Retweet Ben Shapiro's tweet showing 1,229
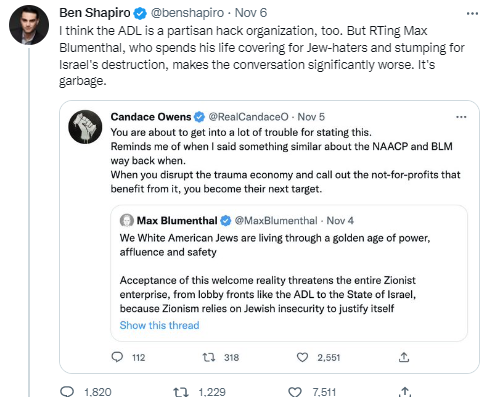This screenshot has width=487, height=397. [180, 391]
